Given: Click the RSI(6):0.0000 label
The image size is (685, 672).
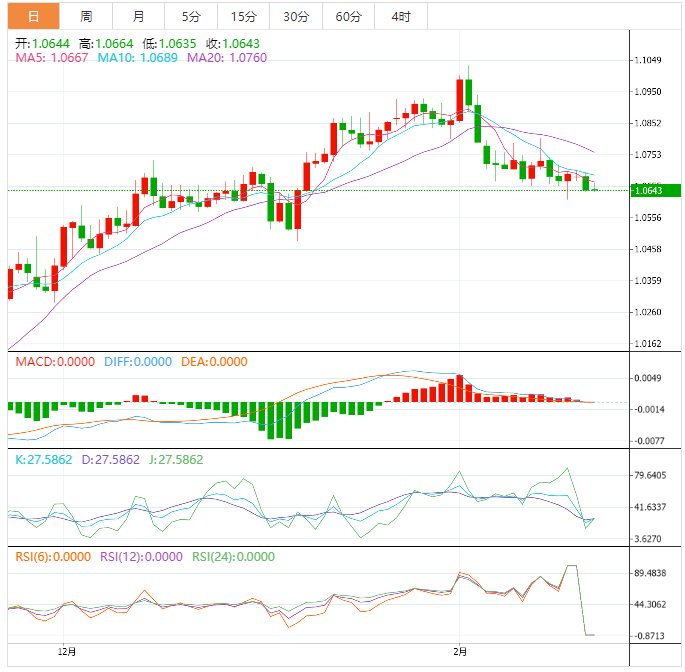Looking at the screenshot, I should [52, 557].
